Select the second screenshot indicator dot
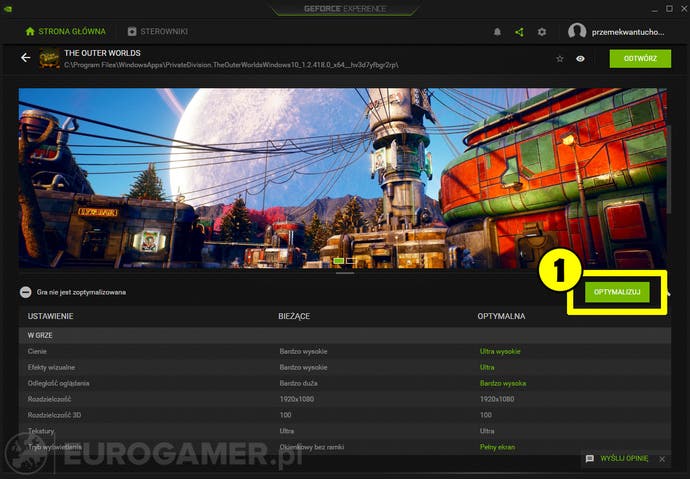The width and height of the screenshot is (690, 479). click(351, 261)
